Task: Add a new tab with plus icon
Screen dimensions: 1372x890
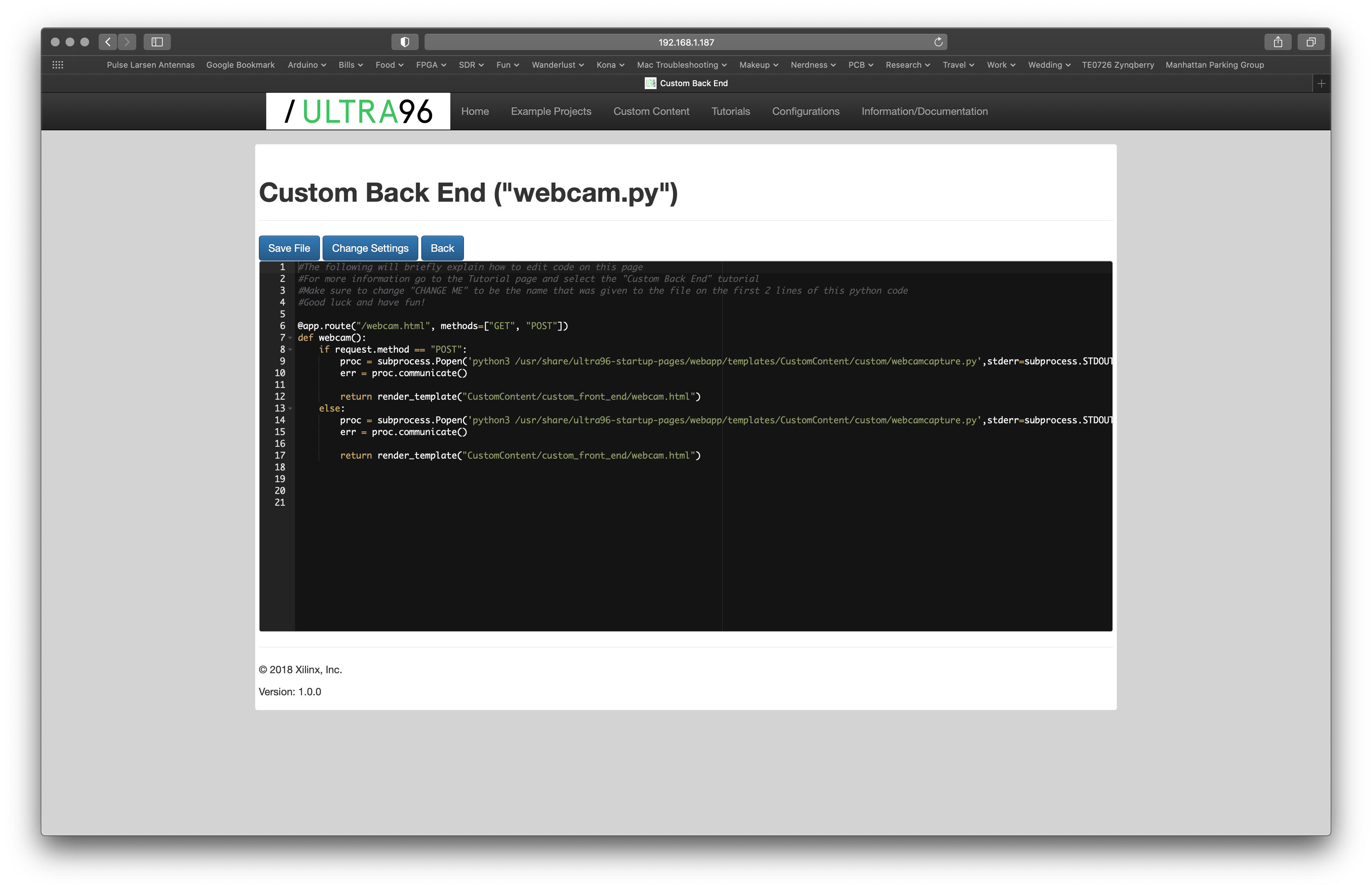Action: (x=1321, y=84)
